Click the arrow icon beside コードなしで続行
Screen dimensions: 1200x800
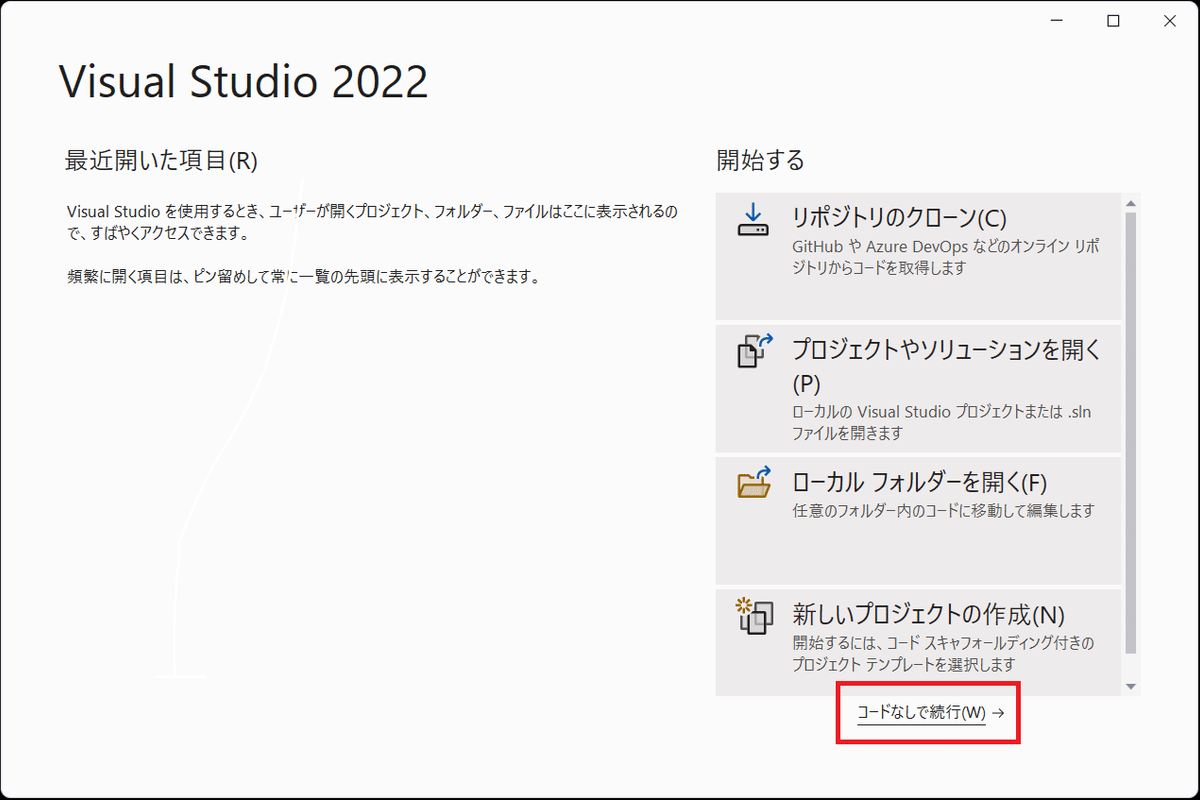pyautogui.click(x=998, y=714)
